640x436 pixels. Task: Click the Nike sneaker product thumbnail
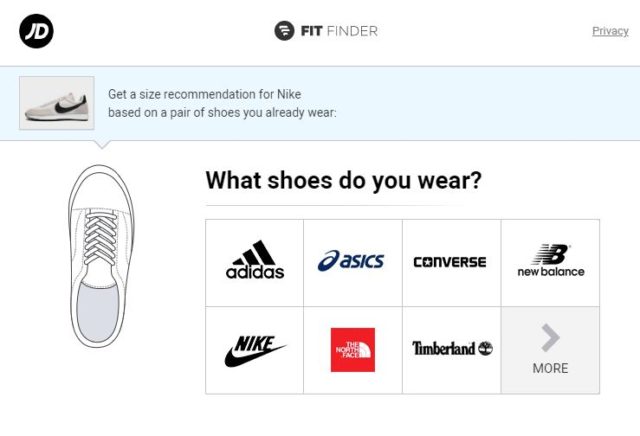coord(57,103)
